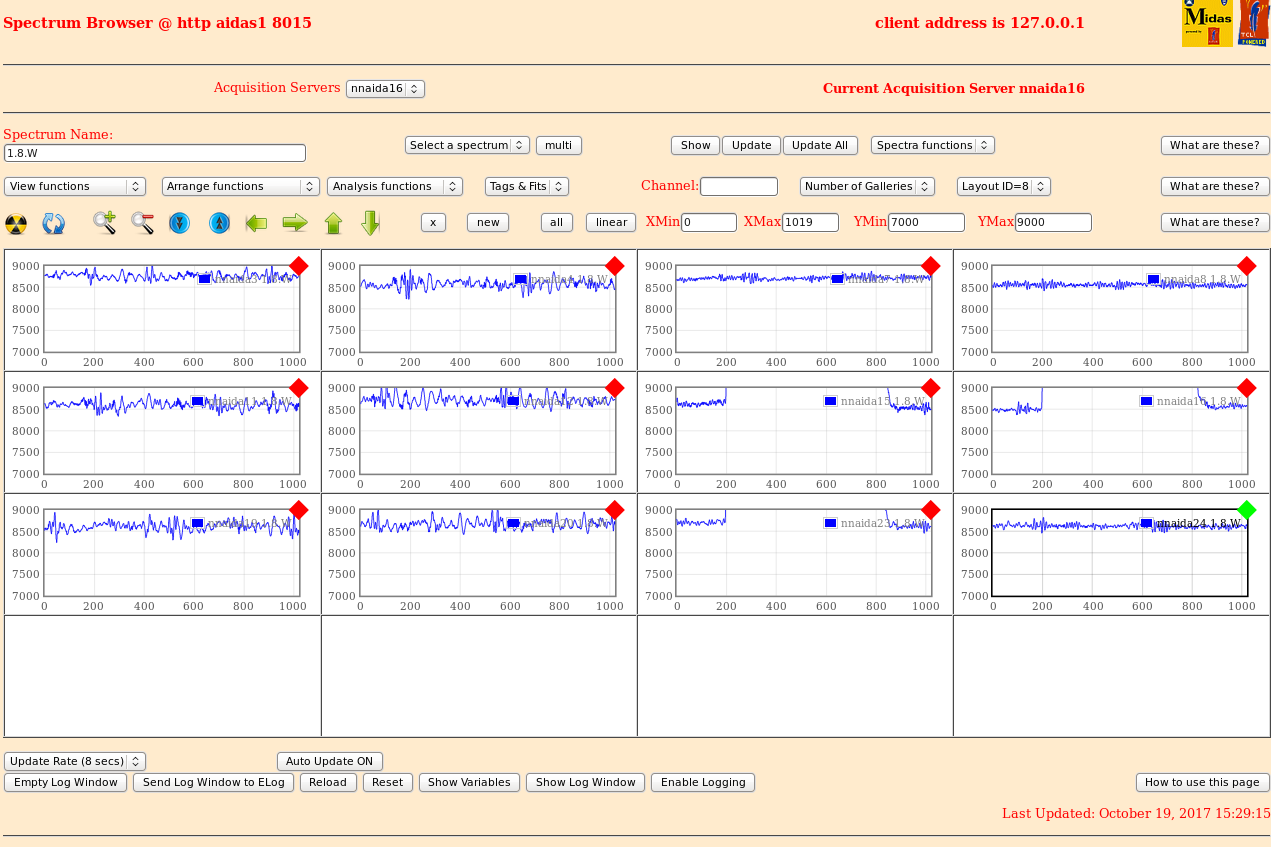Click the green up arrow icon
Screen dimensions: 1271x847
click(x=333, y=223)
